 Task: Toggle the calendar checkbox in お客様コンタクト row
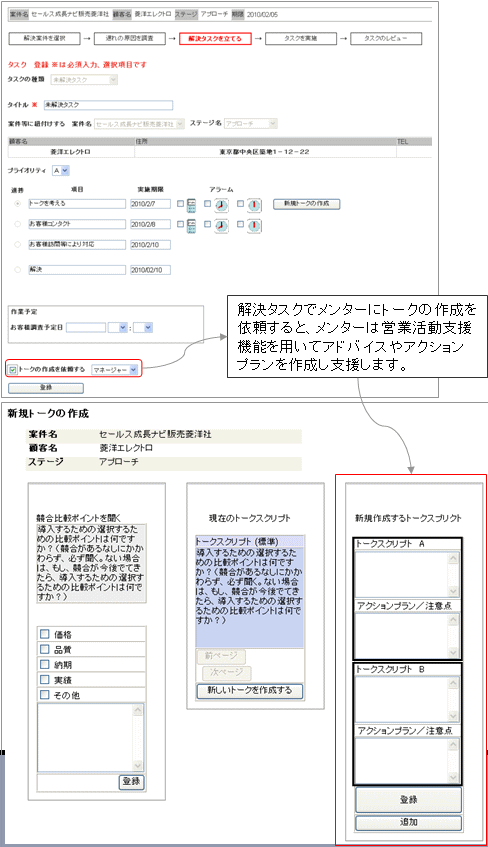pyautogui.click(x=181, y=224)
